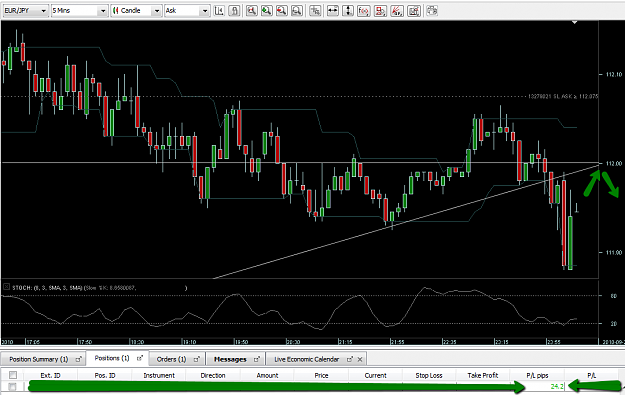
Task: Click the crosshair cursor tool icon
Action: tap(315, 11)
